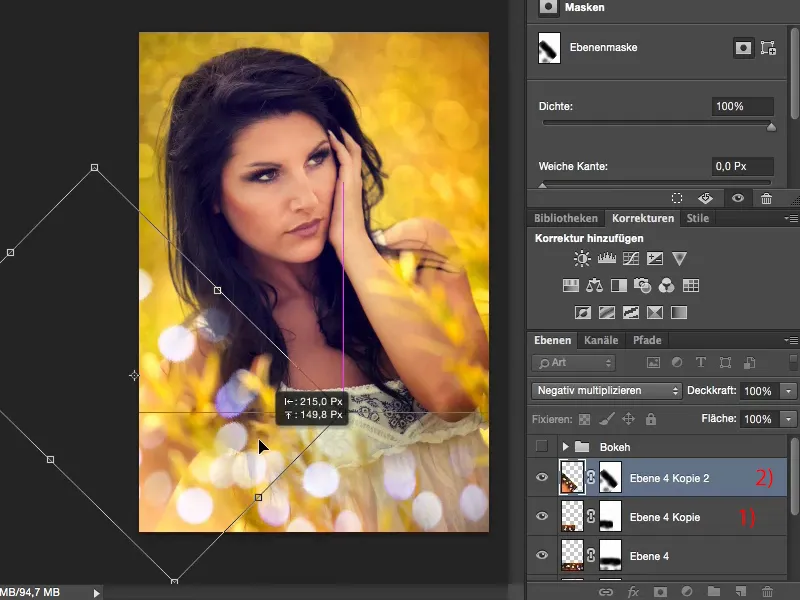This screenshot has width=800, height=600.
Task: Switch to the Kanäle tab
Action: point(600,340)
